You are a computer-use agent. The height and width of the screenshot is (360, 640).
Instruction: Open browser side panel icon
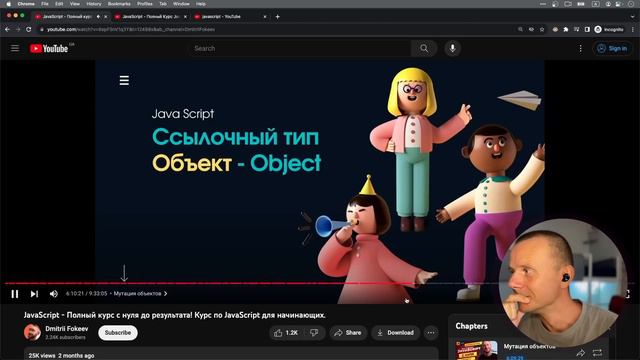point(587,29)
